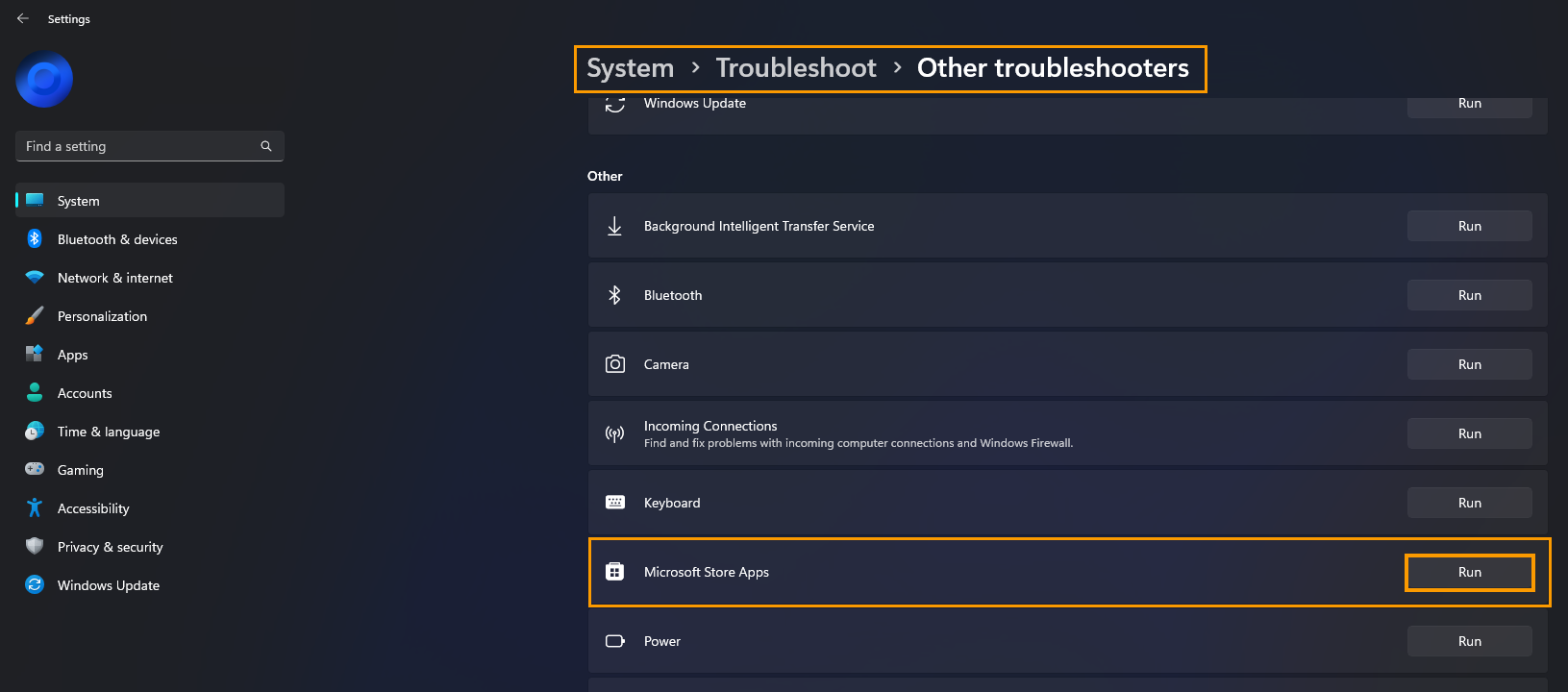Click the Accounts person icon

point(35,392)
